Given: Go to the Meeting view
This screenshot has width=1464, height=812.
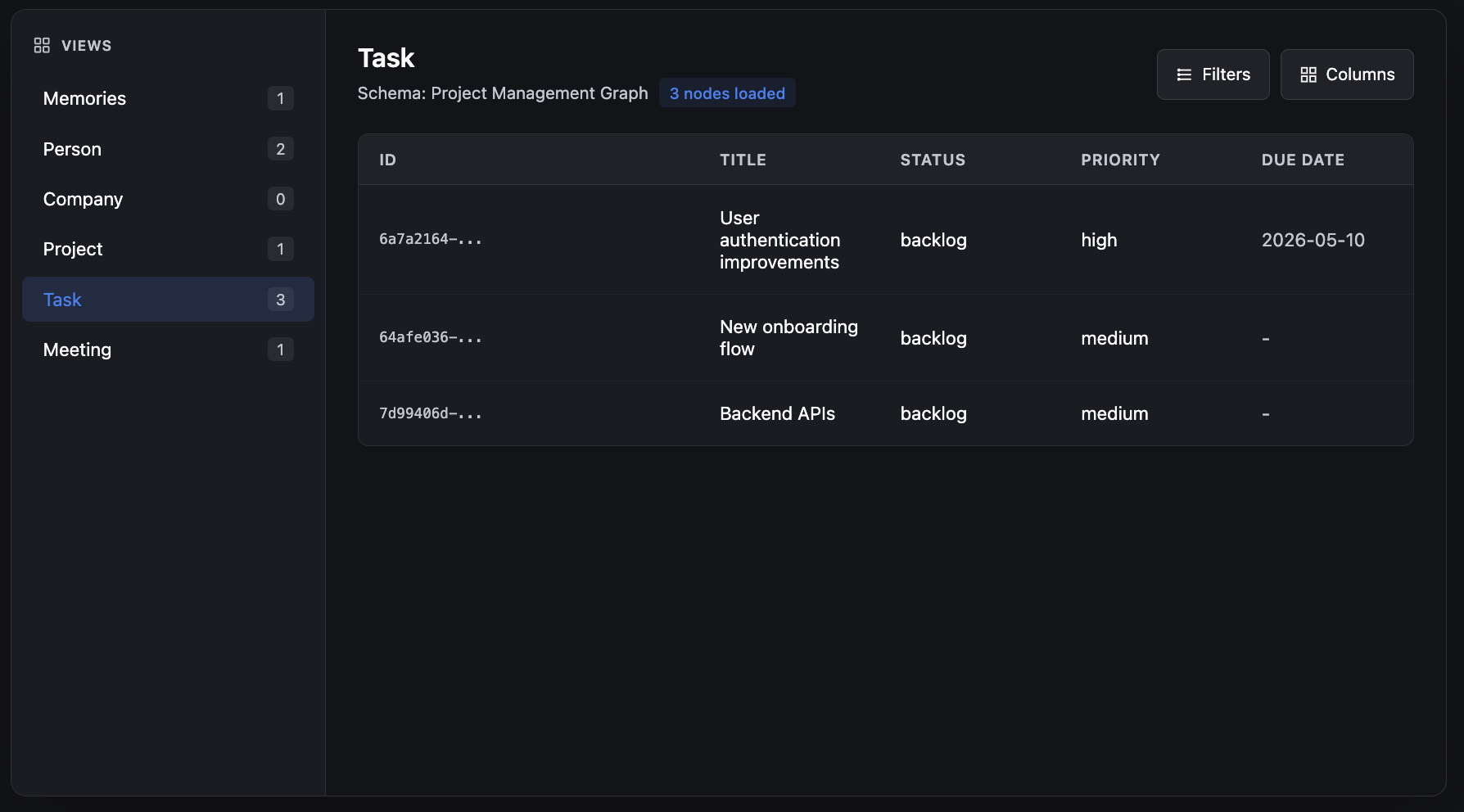Looking at the screenshot, I should (77, 350).
